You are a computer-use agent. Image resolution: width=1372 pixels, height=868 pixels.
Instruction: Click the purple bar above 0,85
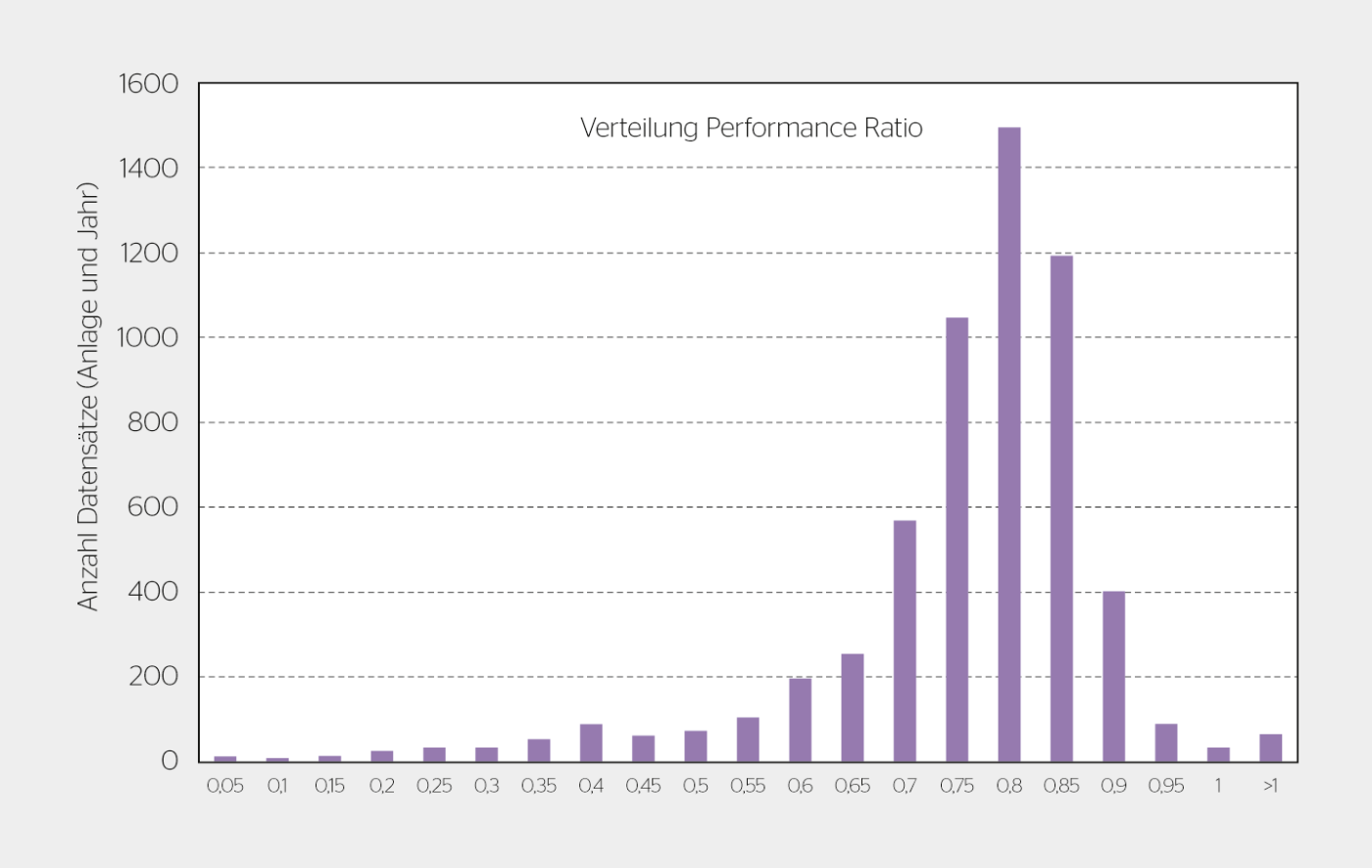pos(1061,508)
